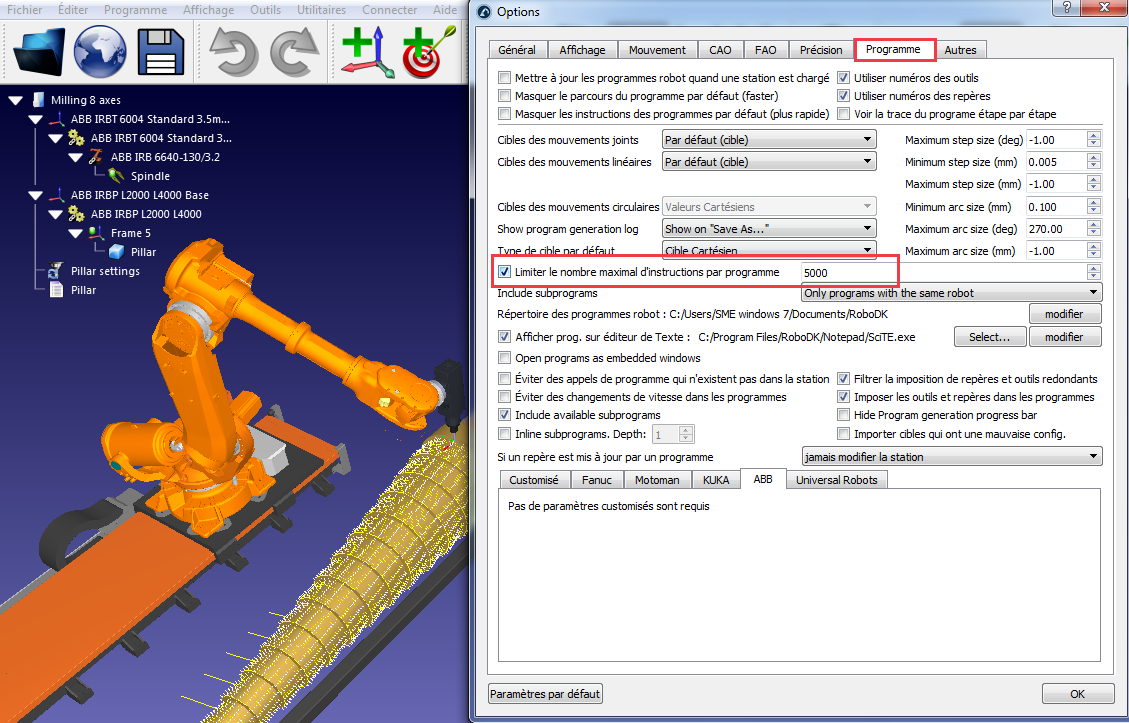Click Paramètres par défaut button

click(546, 694)
